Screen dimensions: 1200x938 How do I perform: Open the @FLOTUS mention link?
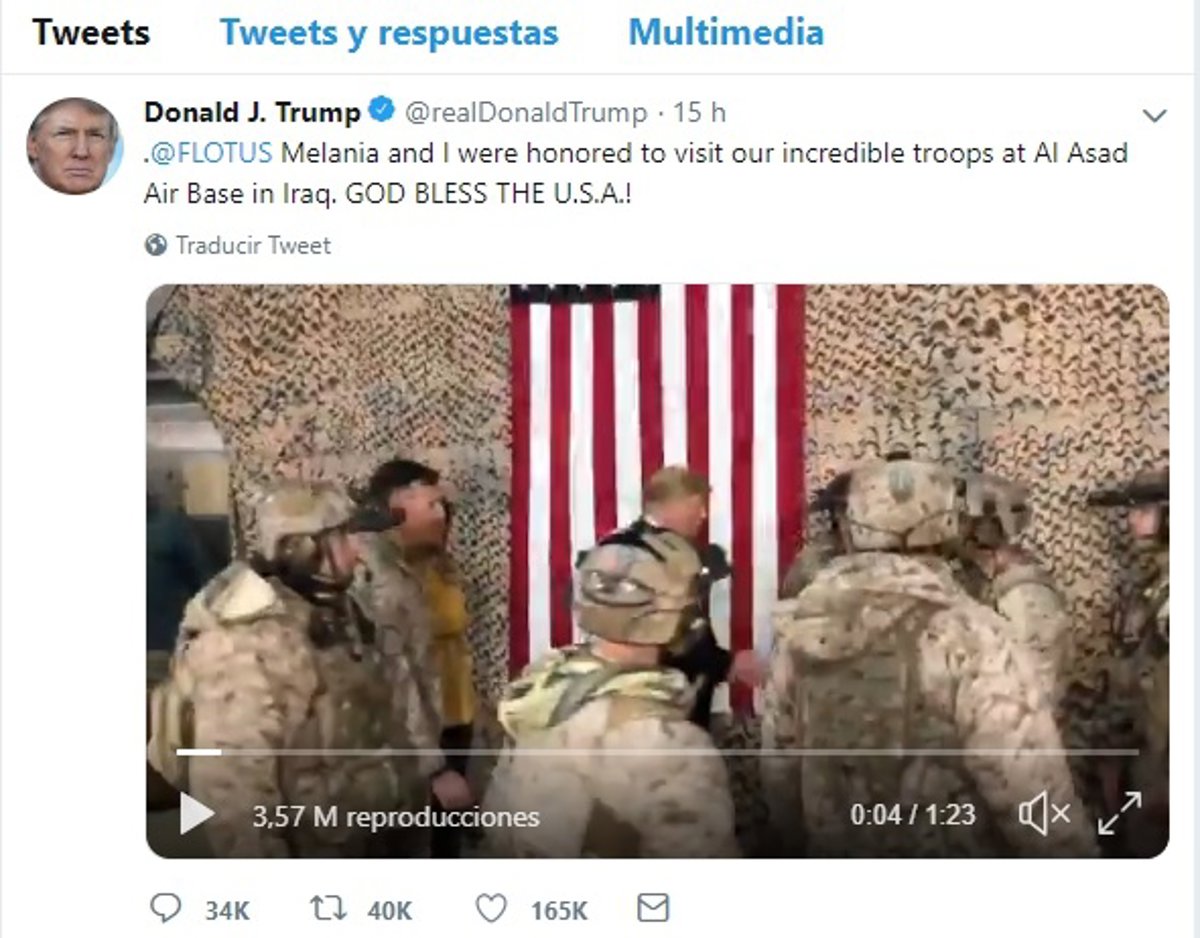coord(212,153)
